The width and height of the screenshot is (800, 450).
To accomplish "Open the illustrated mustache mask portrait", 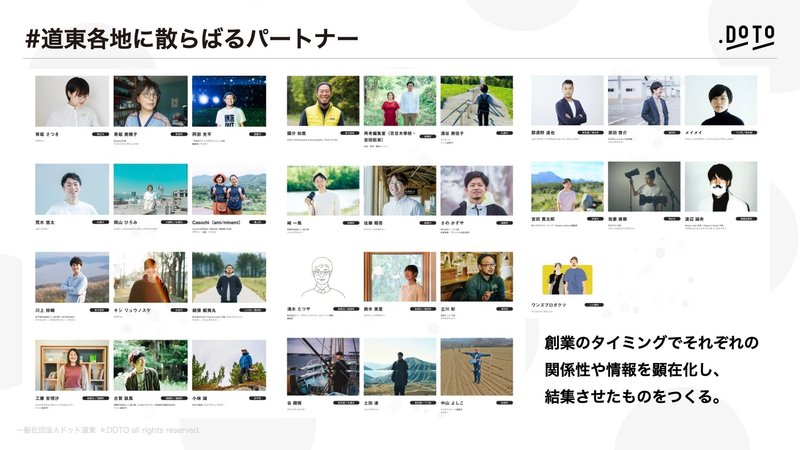I will click(x=721, y=187).
